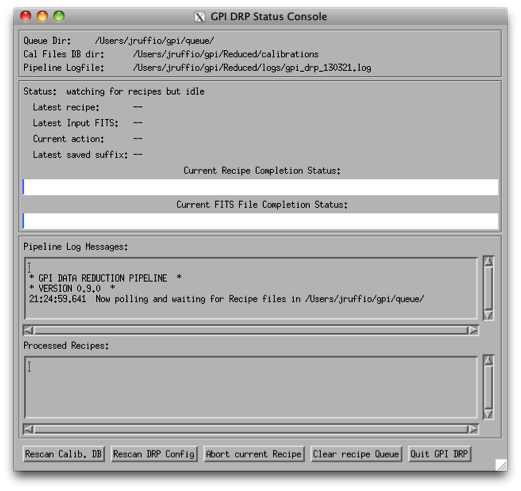Click up arrow of Processed Recipes scrollbar

tap(488, 360)
